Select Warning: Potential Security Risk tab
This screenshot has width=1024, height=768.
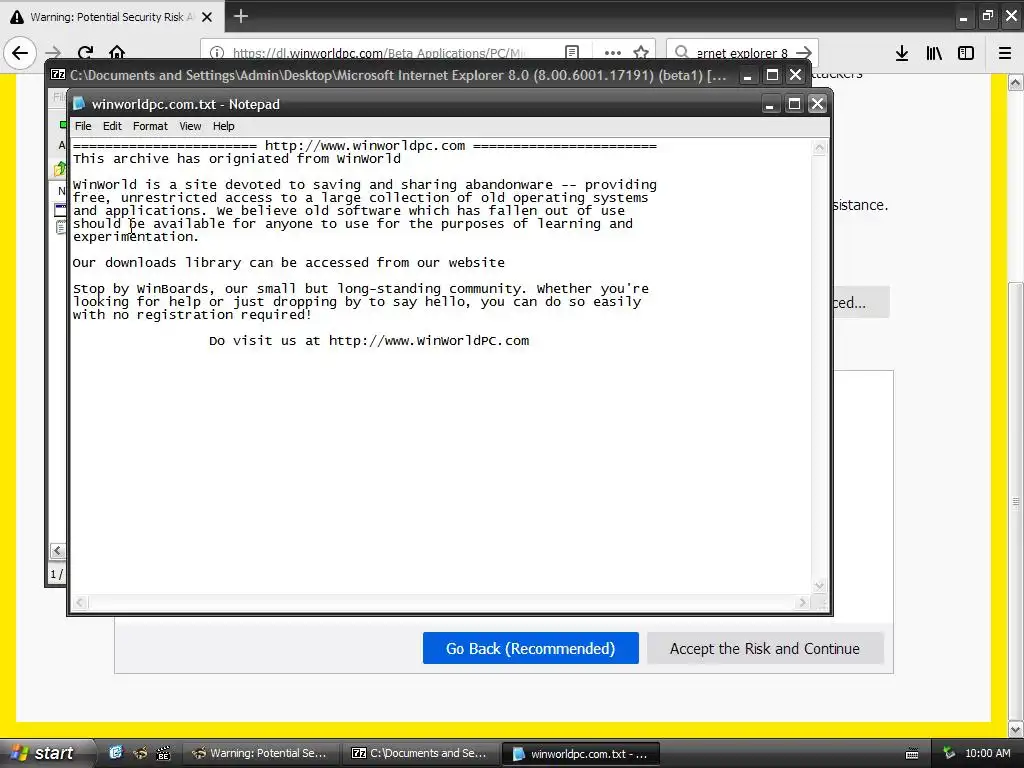112,16
